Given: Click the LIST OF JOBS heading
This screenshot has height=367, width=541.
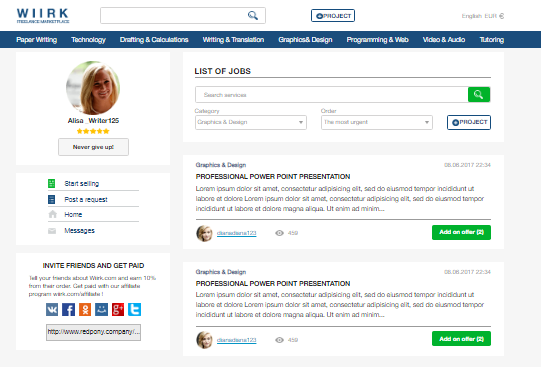Looking at the screenshot, I should click(223, 71).
